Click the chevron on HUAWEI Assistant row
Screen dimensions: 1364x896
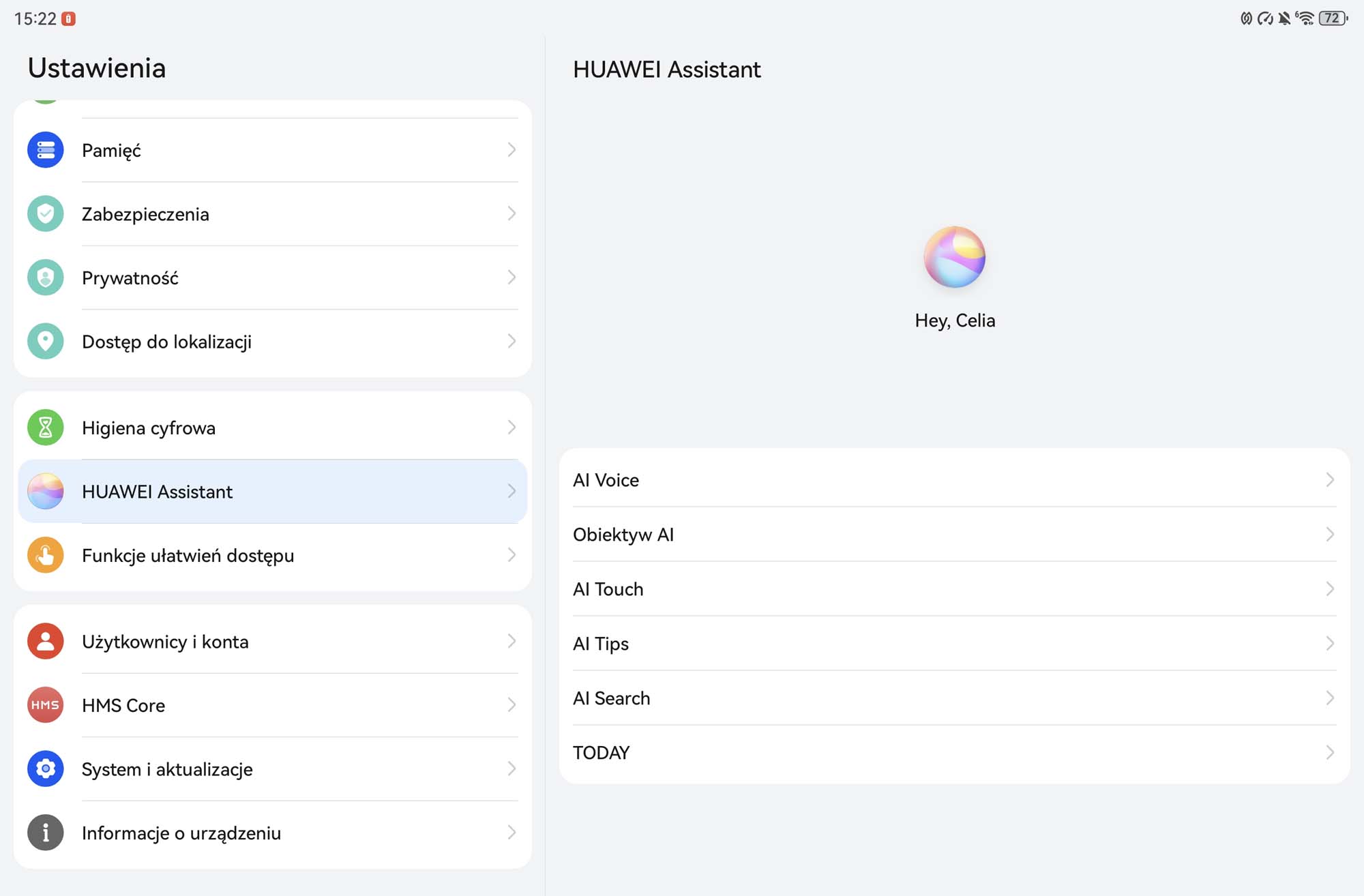[512, 492]
